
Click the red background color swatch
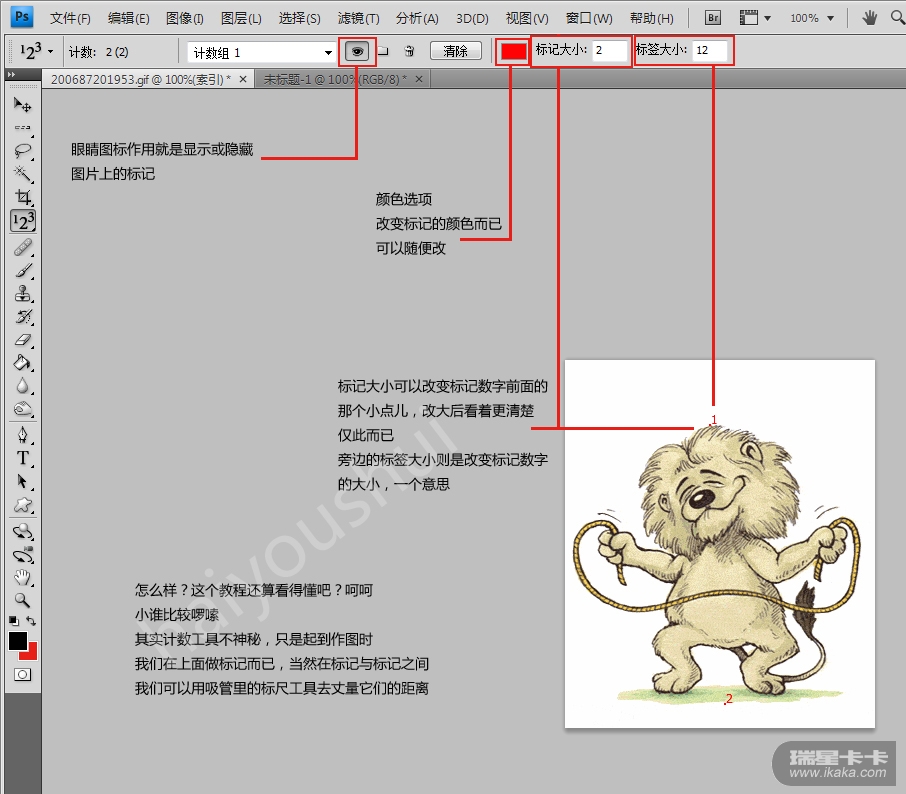pos(32,653)
